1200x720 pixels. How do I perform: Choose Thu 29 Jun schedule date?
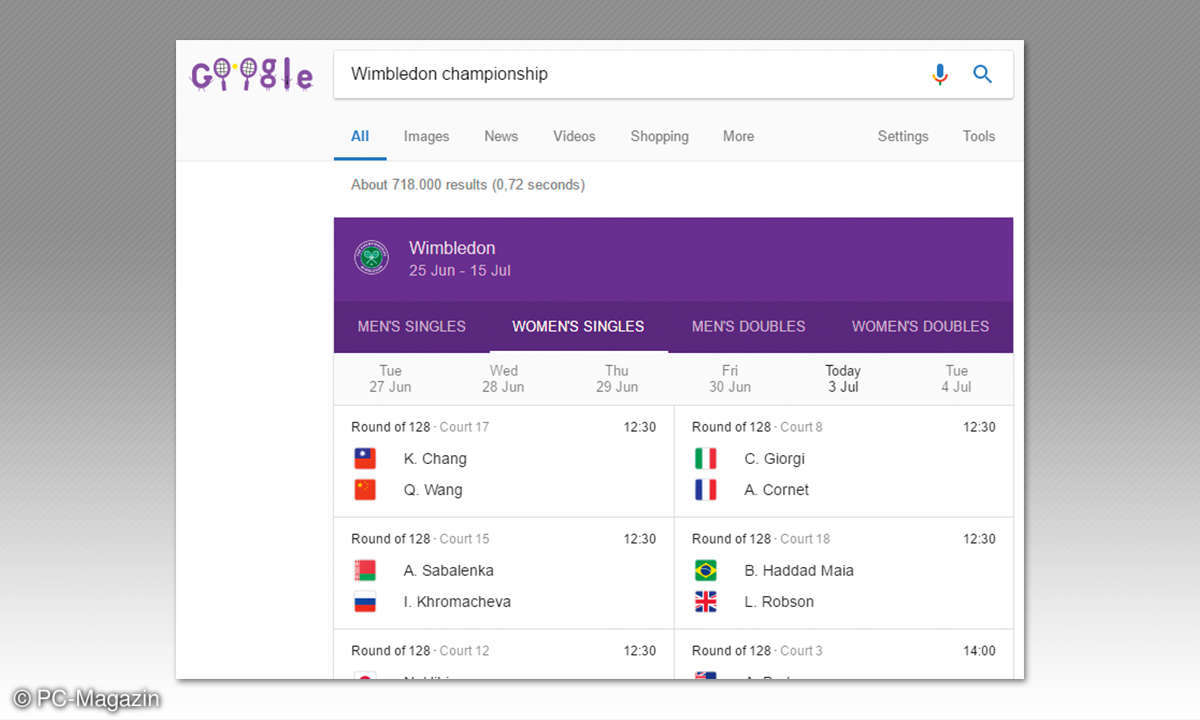[617, 379]
